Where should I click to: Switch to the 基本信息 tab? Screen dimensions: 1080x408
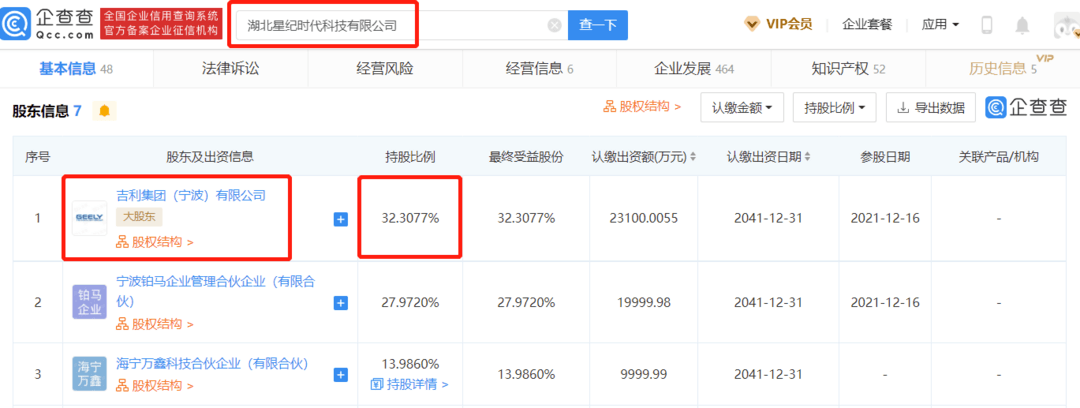point(76,68)
